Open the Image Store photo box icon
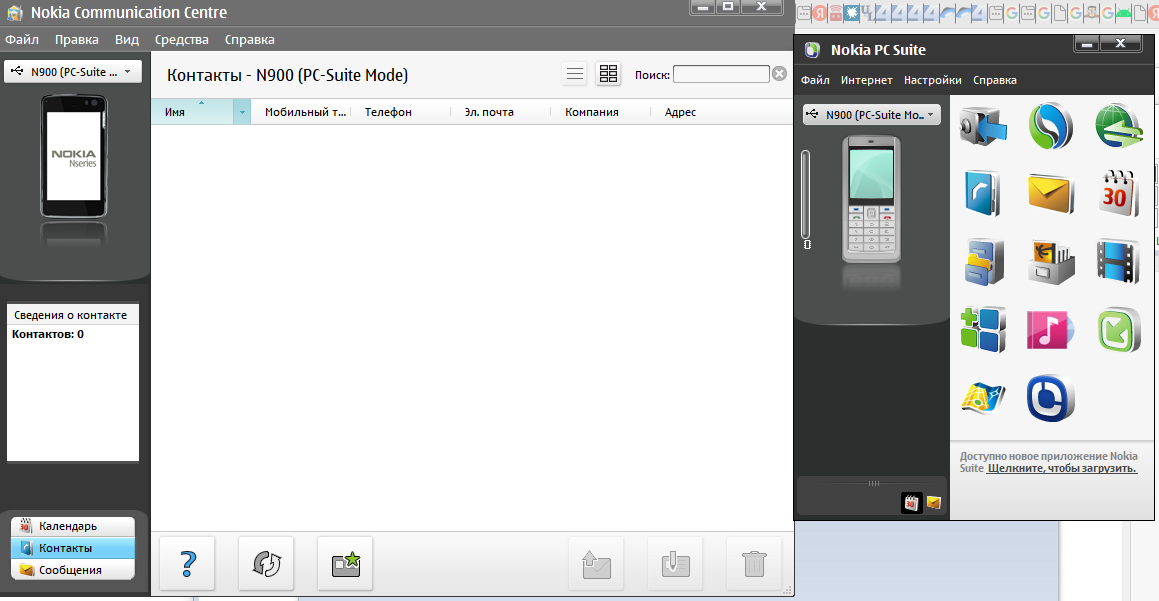 coord(1050,262)
